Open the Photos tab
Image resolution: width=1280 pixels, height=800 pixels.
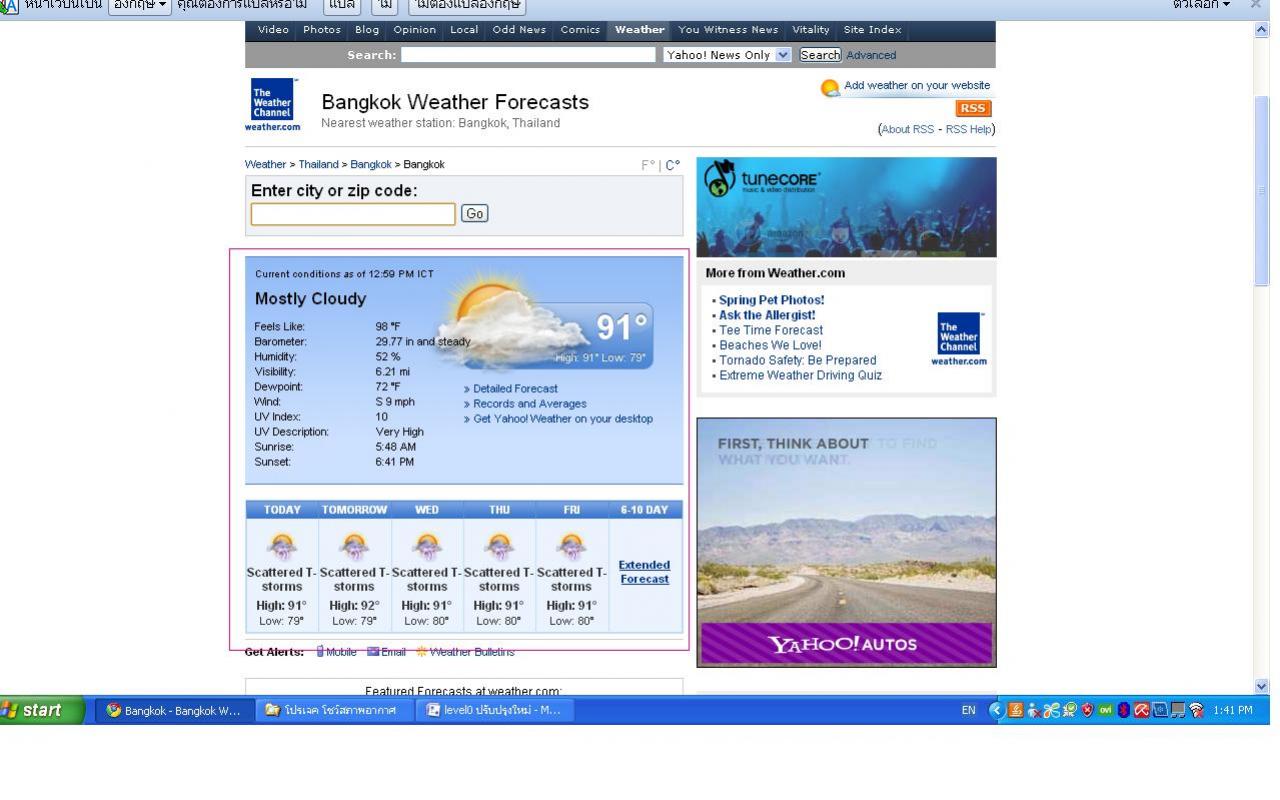click(322, 30)
